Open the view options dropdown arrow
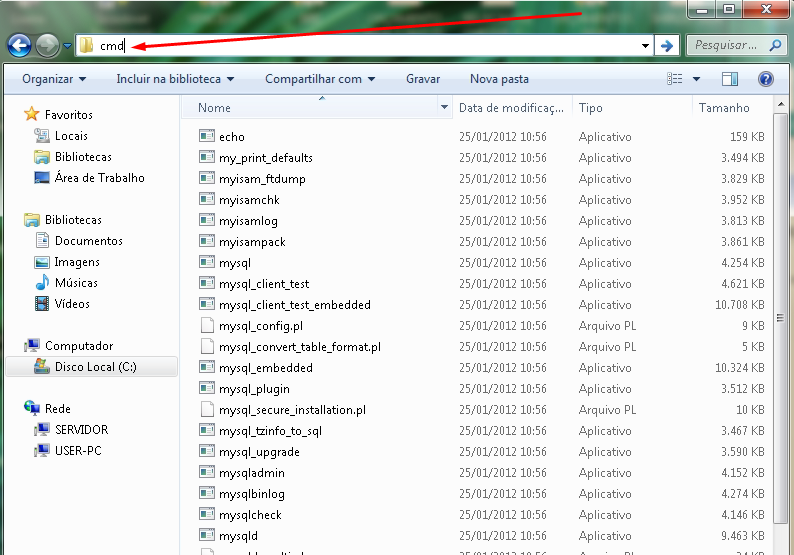The image size is (794, 555). [696, 79]
